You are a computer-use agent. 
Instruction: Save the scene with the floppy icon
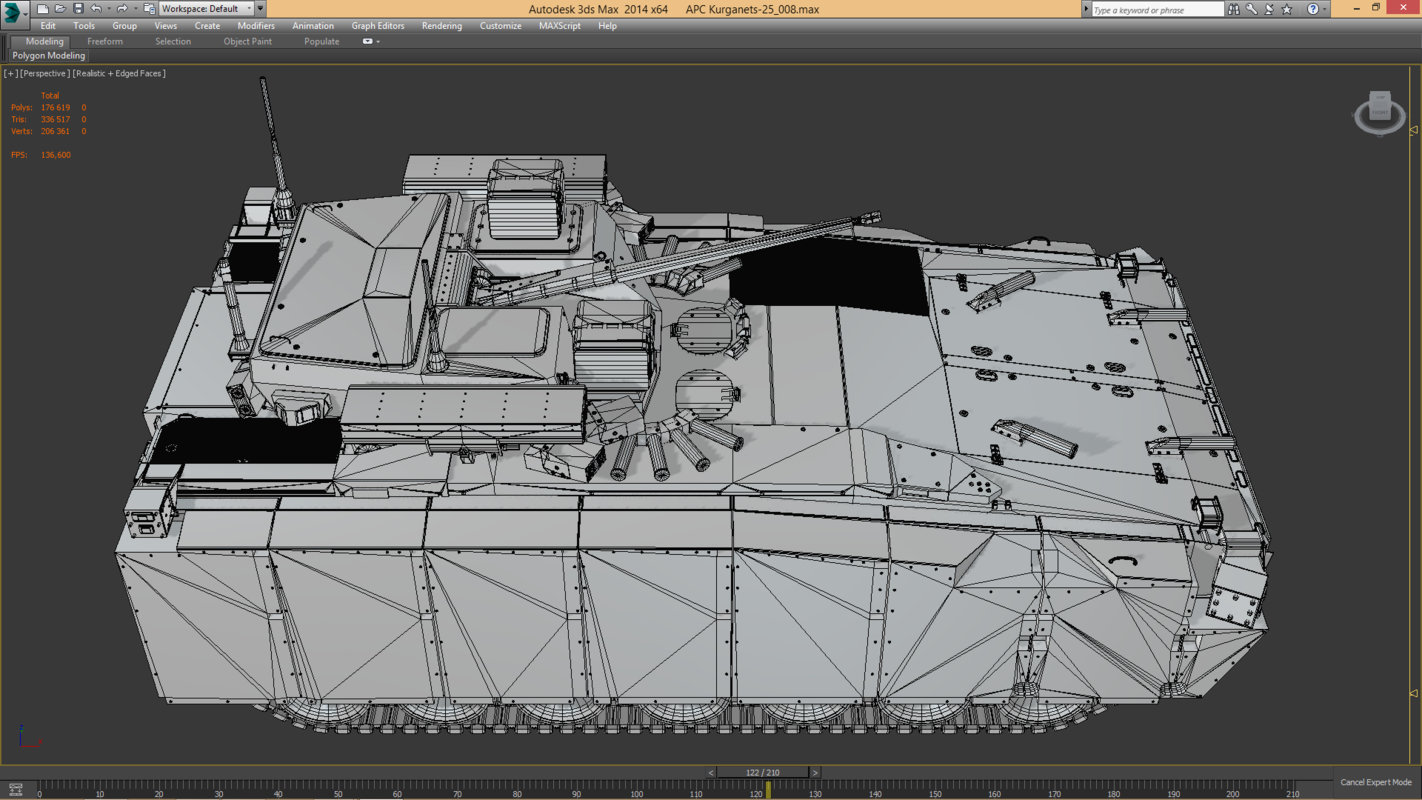(78, 9)
